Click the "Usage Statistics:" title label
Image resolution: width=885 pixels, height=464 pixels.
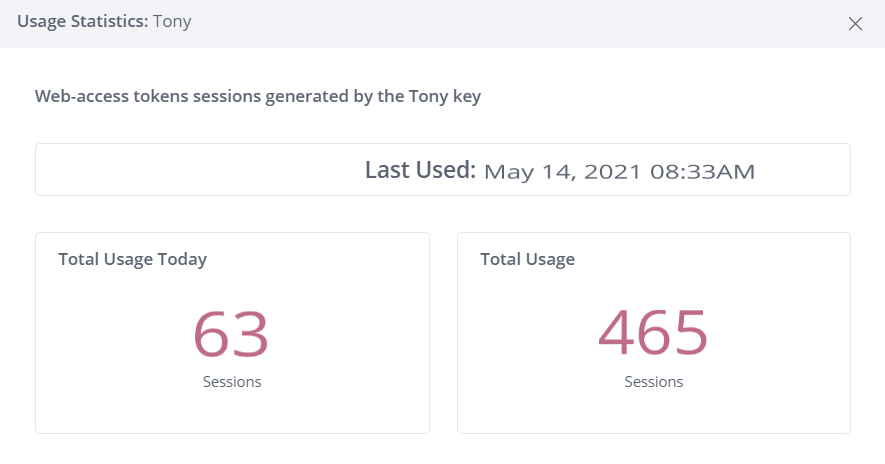tap(82, 22)
